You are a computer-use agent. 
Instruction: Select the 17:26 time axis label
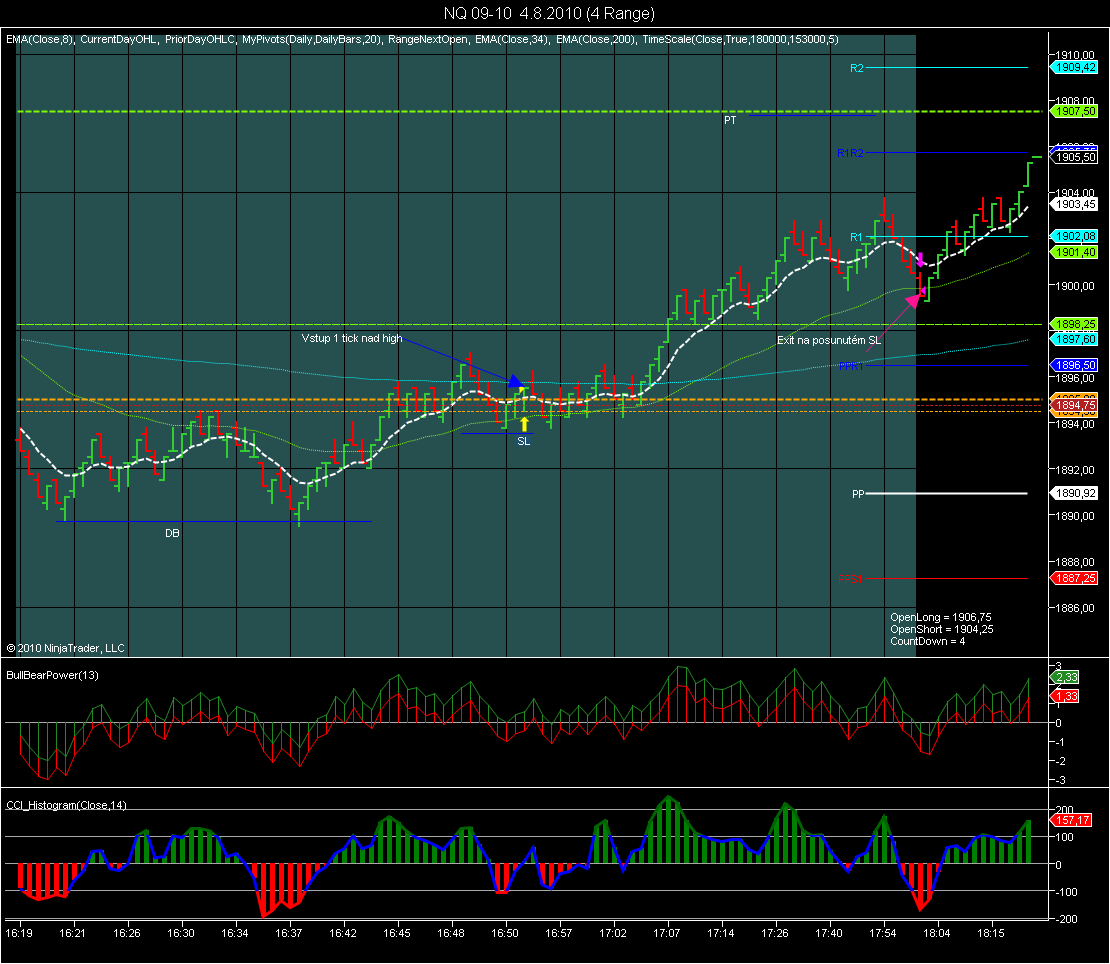[x=774, y=933]
